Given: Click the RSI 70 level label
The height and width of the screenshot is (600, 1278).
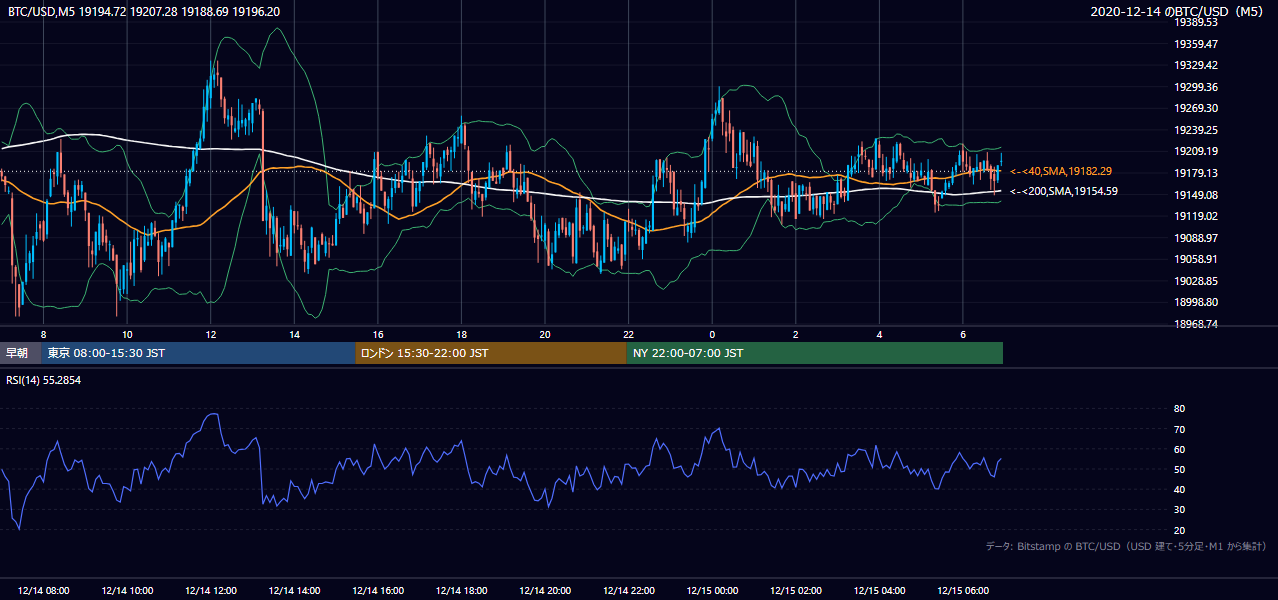Looking at the screenshot, I should point(1179,429).
